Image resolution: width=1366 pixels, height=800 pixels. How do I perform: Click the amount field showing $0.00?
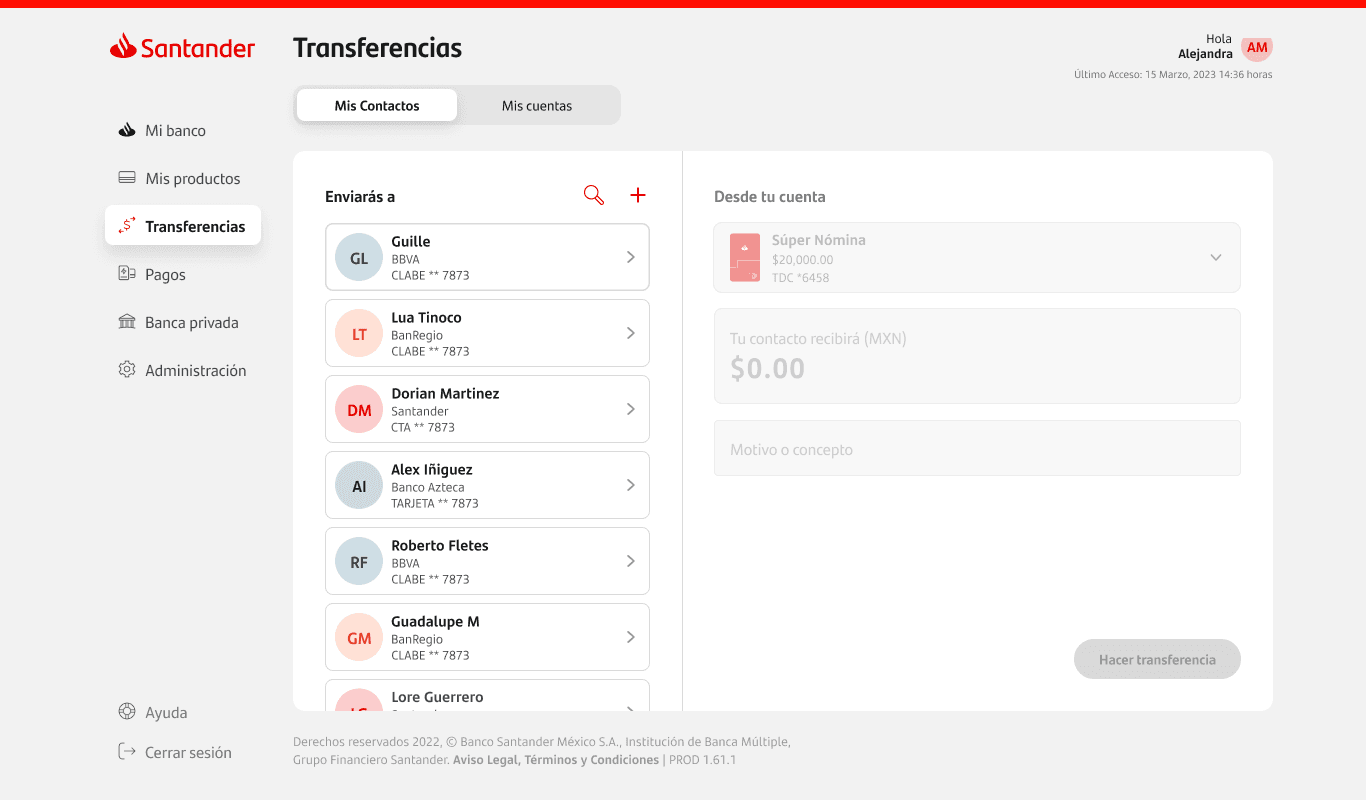point(977,356)
